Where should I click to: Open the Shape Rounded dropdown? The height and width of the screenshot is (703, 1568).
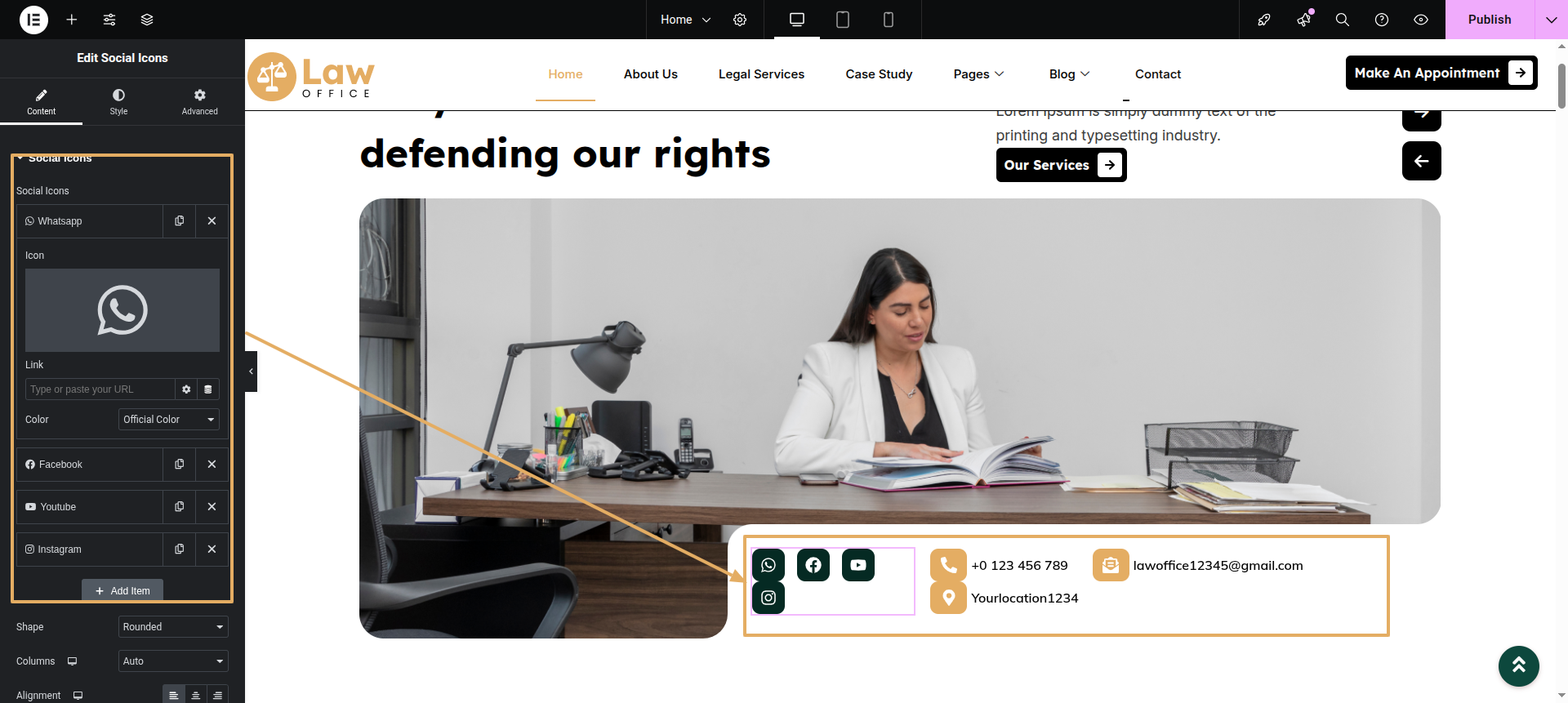coord(173,627)
